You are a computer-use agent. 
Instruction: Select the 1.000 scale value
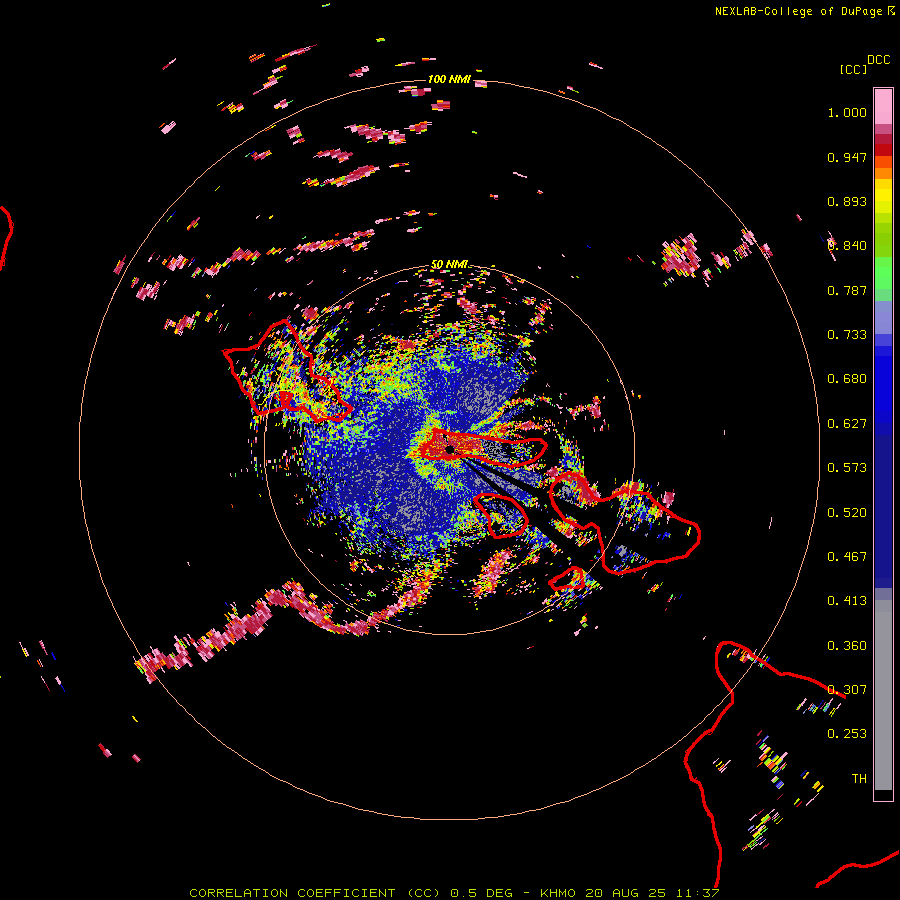tap(847, 112)
